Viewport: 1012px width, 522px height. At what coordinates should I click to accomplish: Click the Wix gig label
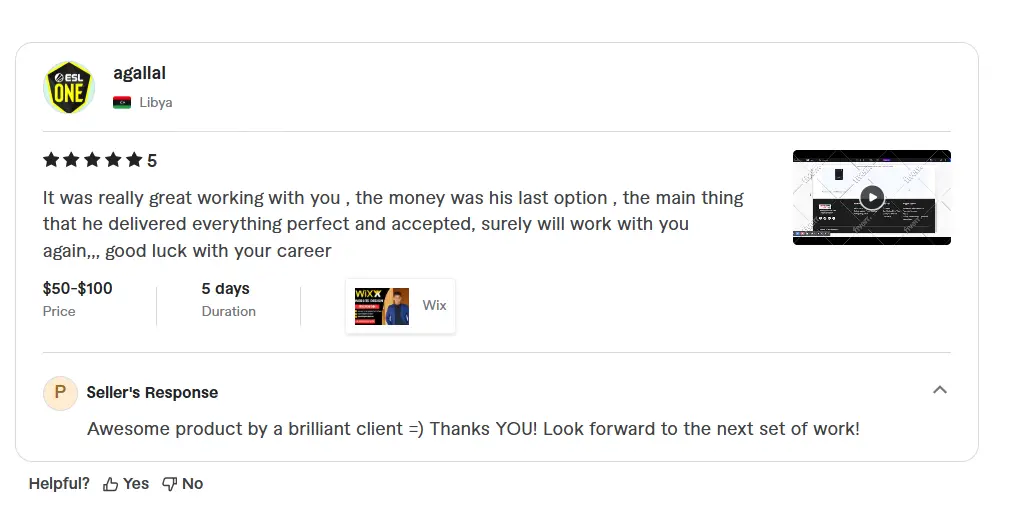pyautogui.click(x=434, y=305)
